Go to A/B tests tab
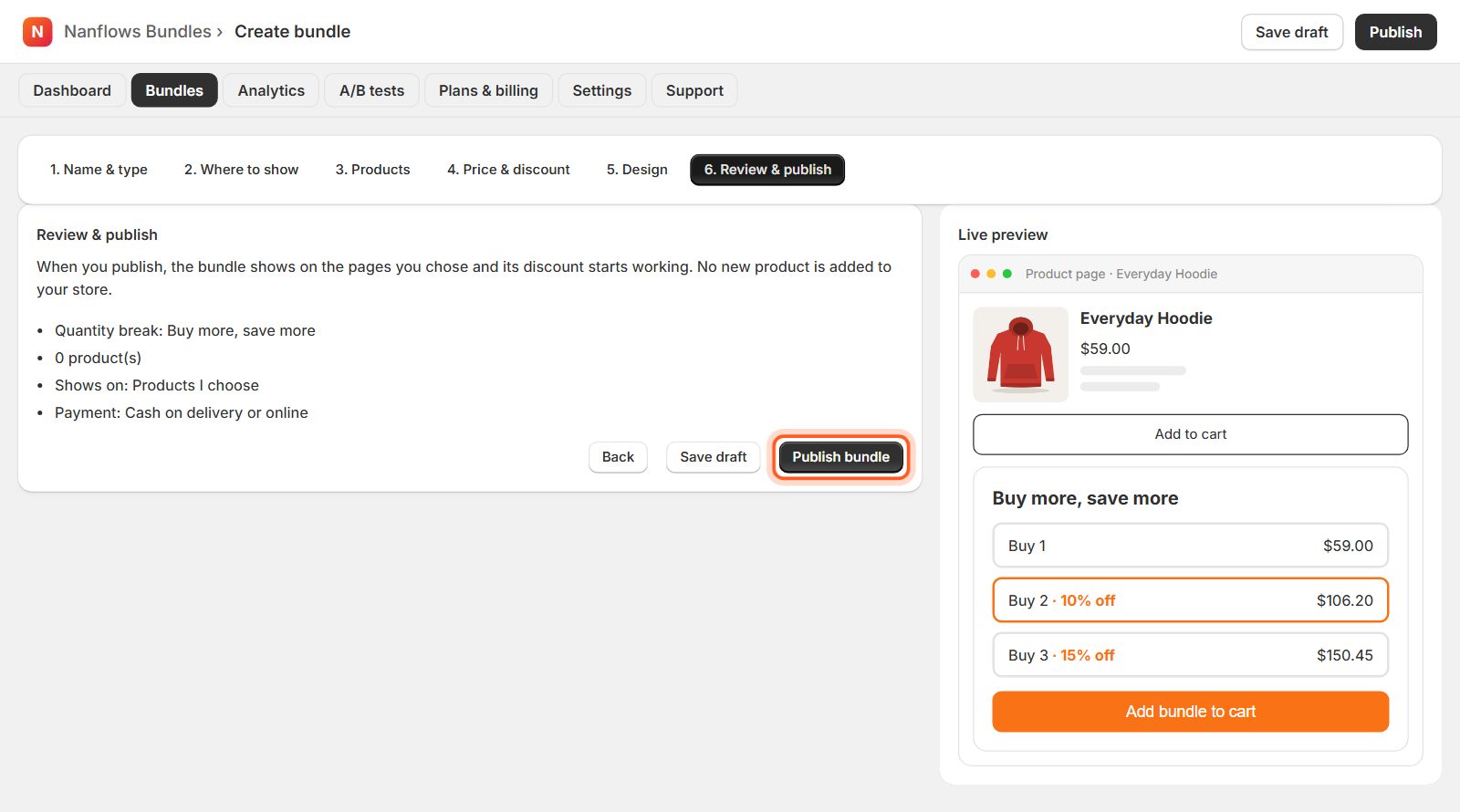This screenshot has width=1460, height=812. [371, 90]
